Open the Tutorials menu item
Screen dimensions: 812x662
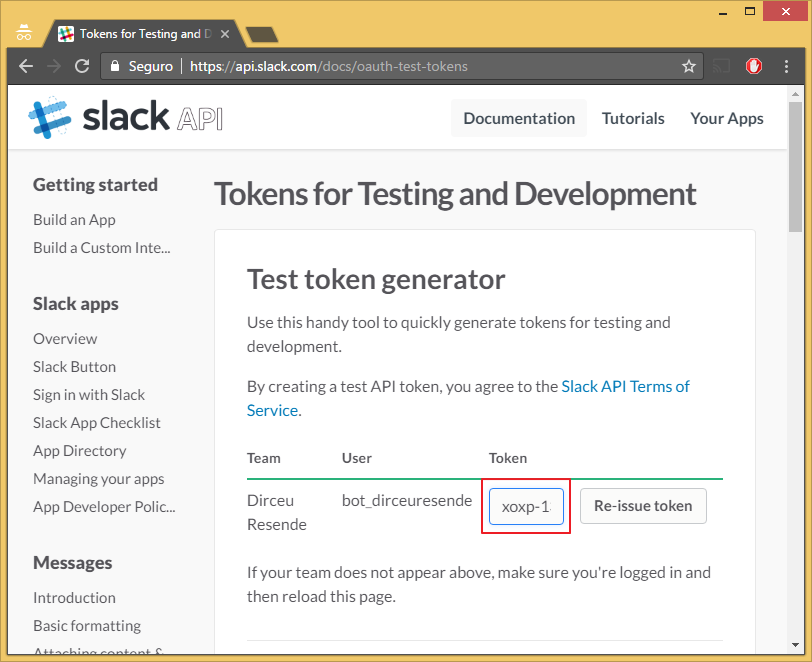pos(633,118)
